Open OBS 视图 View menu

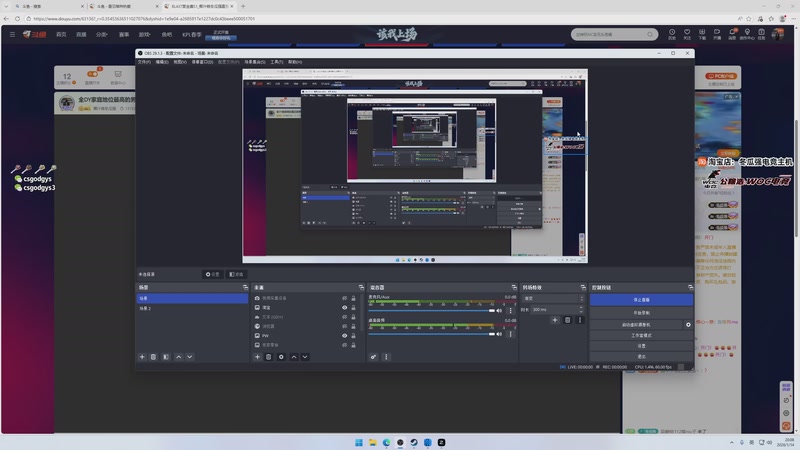point(180,62)
